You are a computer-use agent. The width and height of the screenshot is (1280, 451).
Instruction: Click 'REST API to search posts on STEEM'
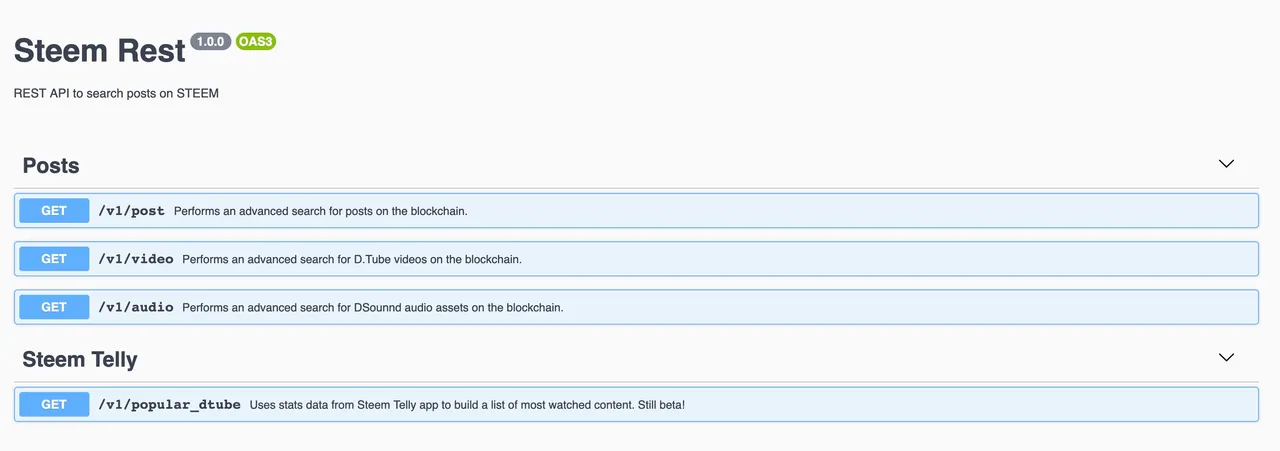116,93
